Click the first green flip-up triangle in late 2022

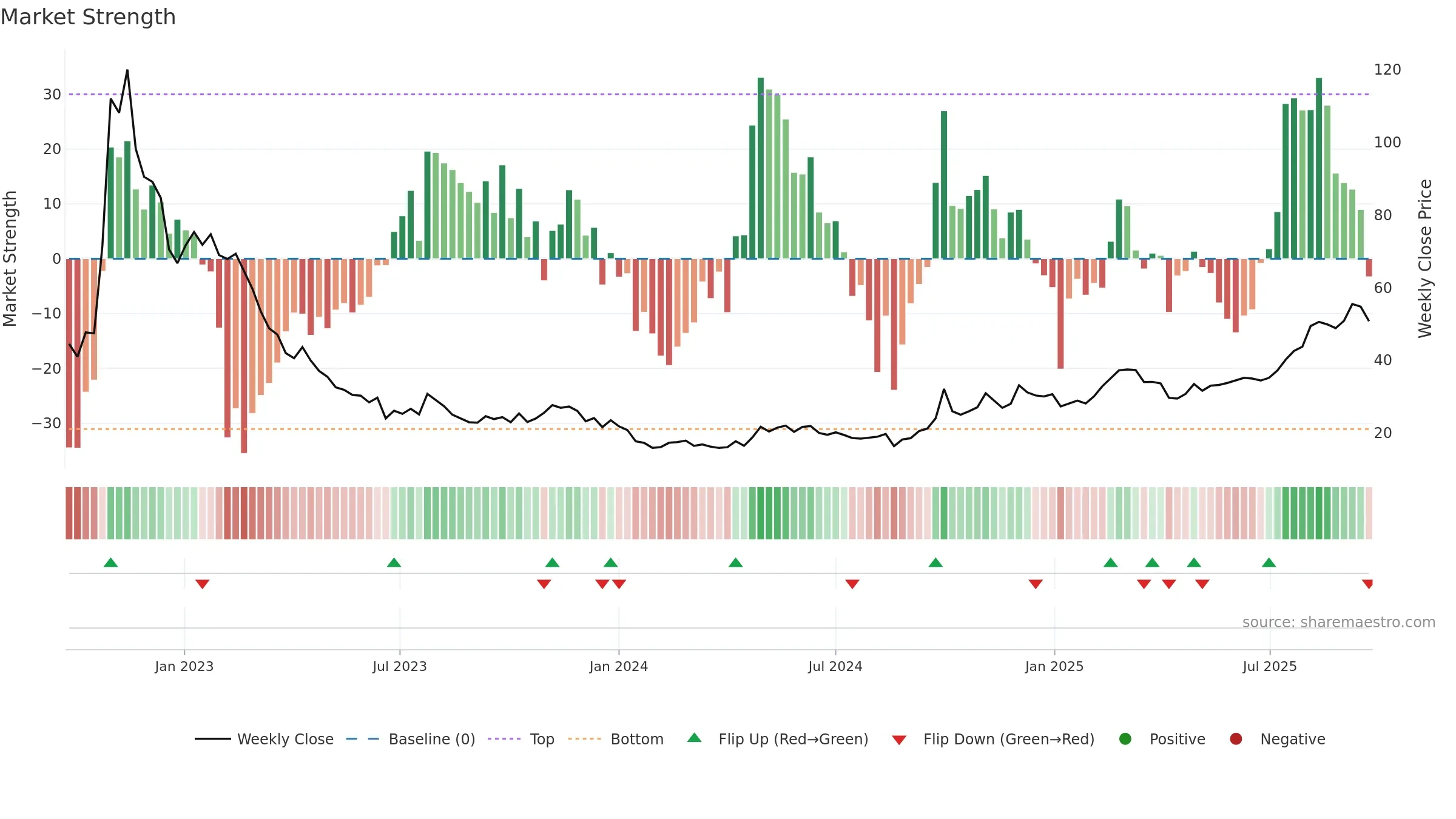coord(110,562)
